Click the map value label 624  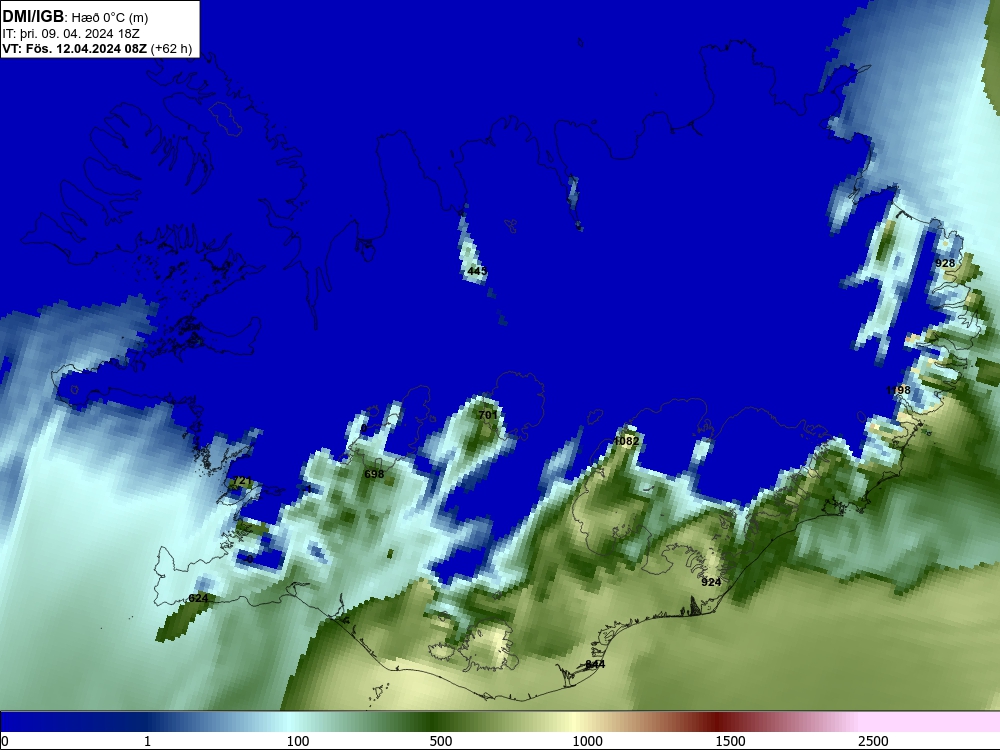click(198, 598)
